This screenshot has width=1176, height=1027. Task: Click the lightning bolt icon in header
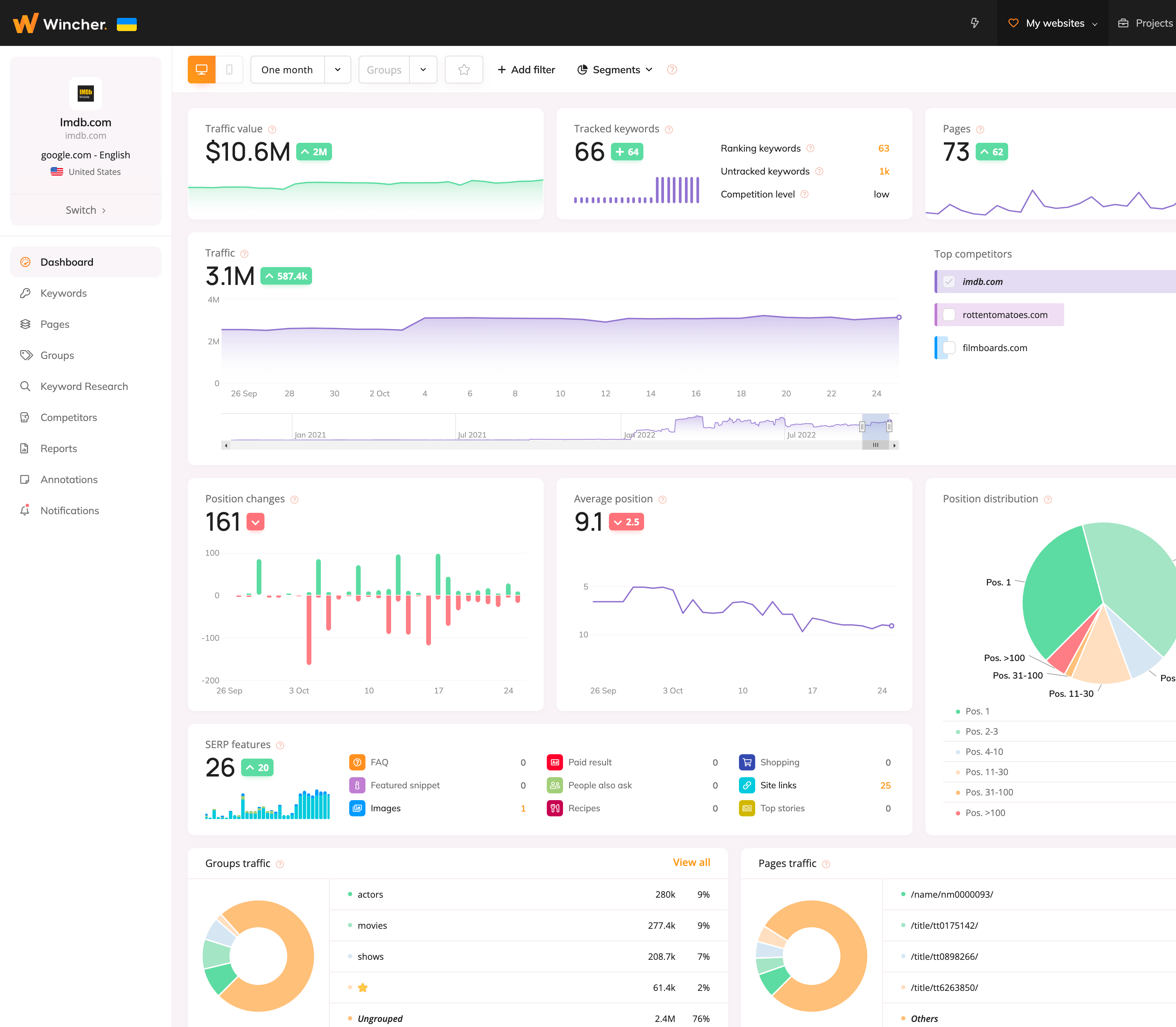[974, 23]
